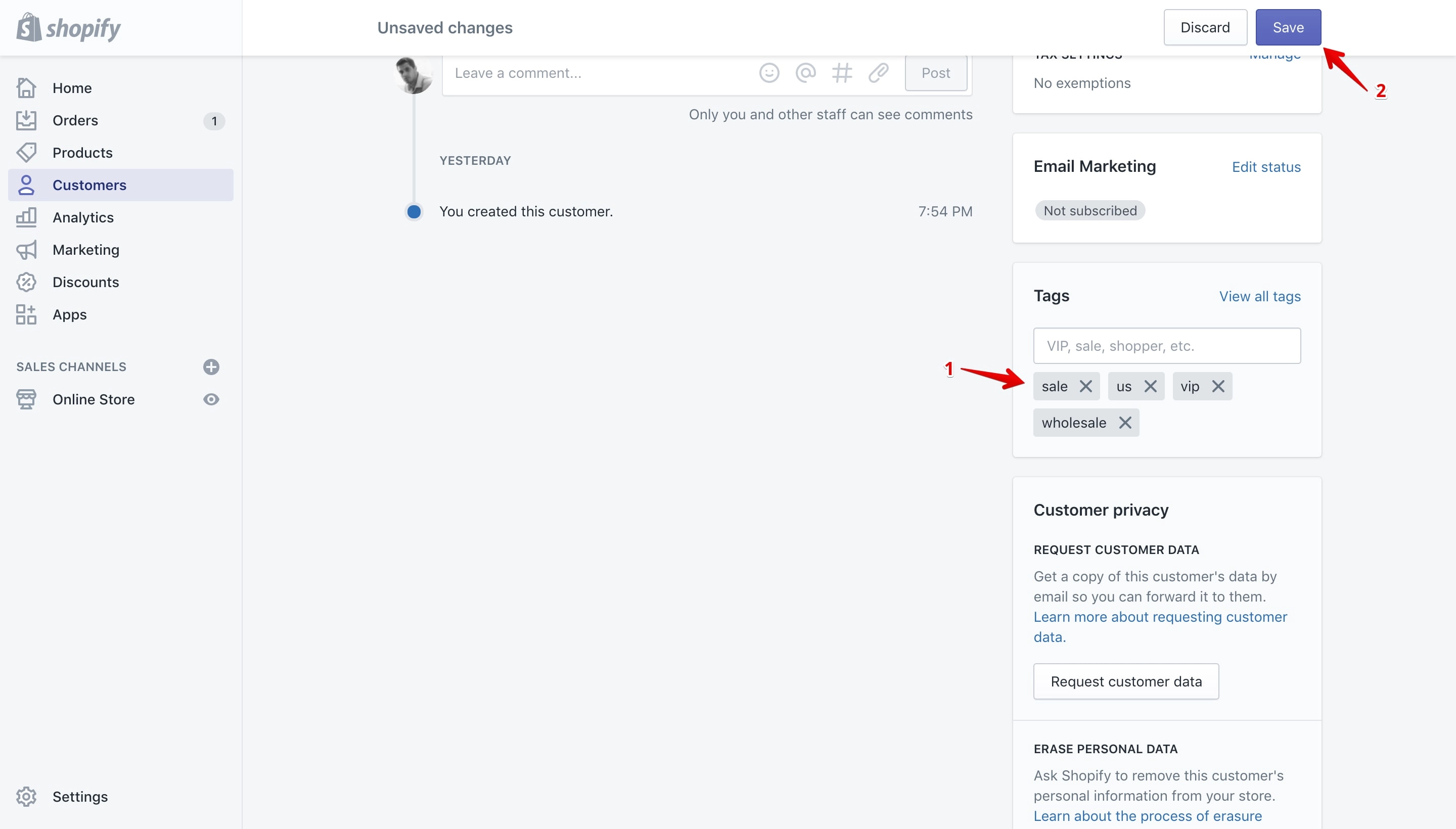1456x829 pixels.
Task: Navigate to Marketing
Action: click(121, 250)
